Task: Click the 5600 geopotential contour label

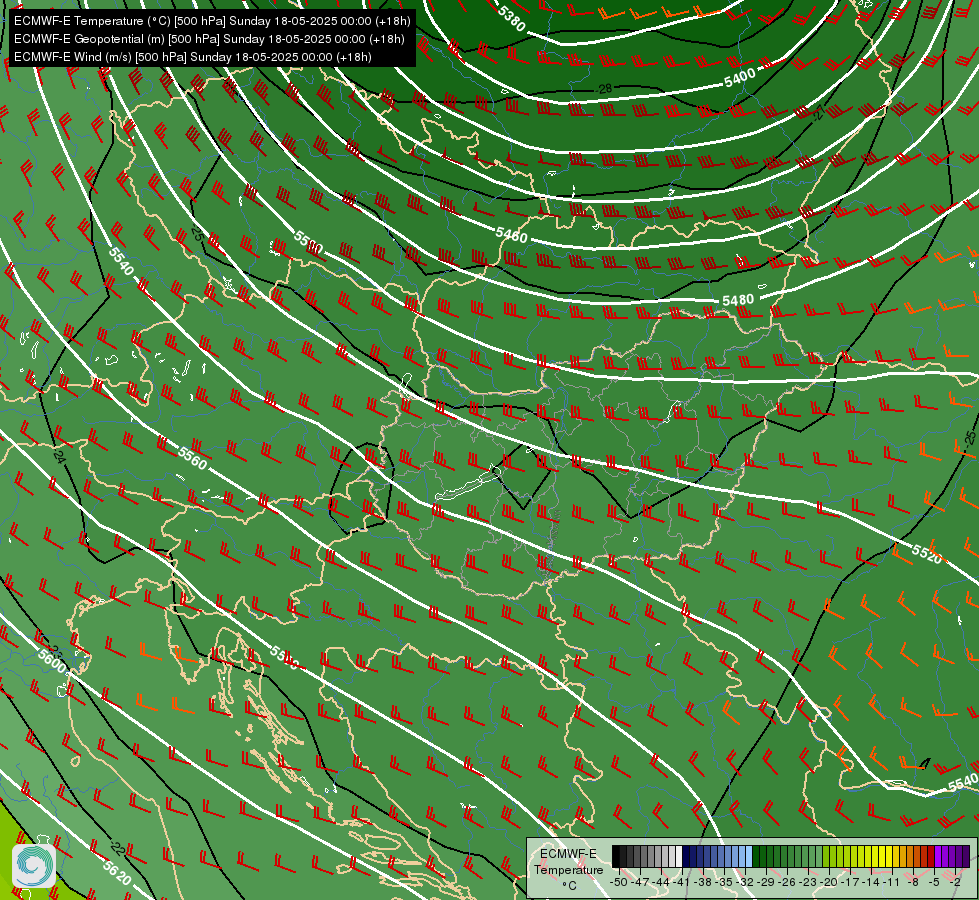Action: 52,662
